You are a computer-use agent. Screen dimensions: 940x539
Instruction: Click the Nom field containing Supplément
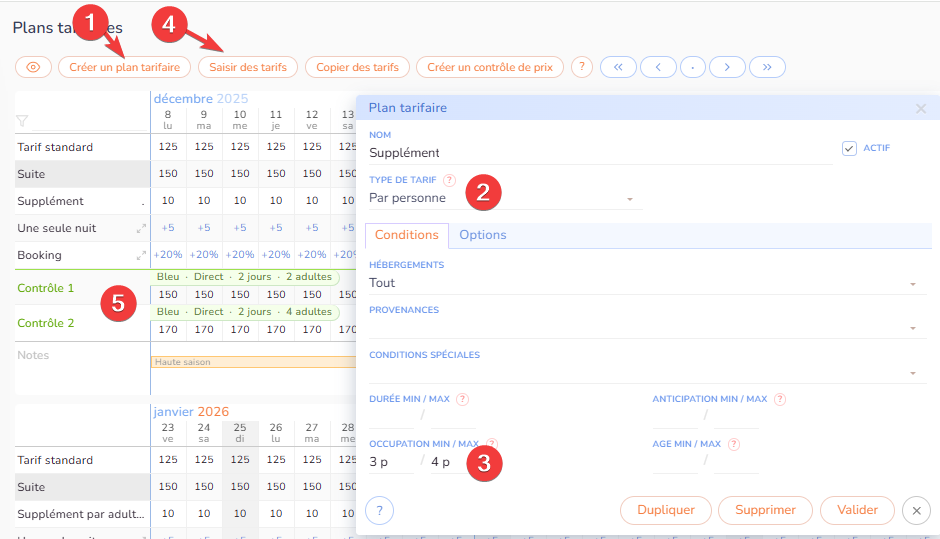coord(598,153)
